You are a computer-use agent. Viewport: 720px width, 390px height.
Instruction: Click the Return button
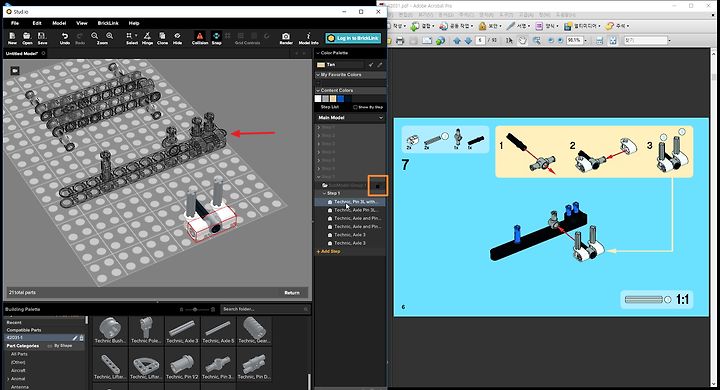click(x=292, y=293)
